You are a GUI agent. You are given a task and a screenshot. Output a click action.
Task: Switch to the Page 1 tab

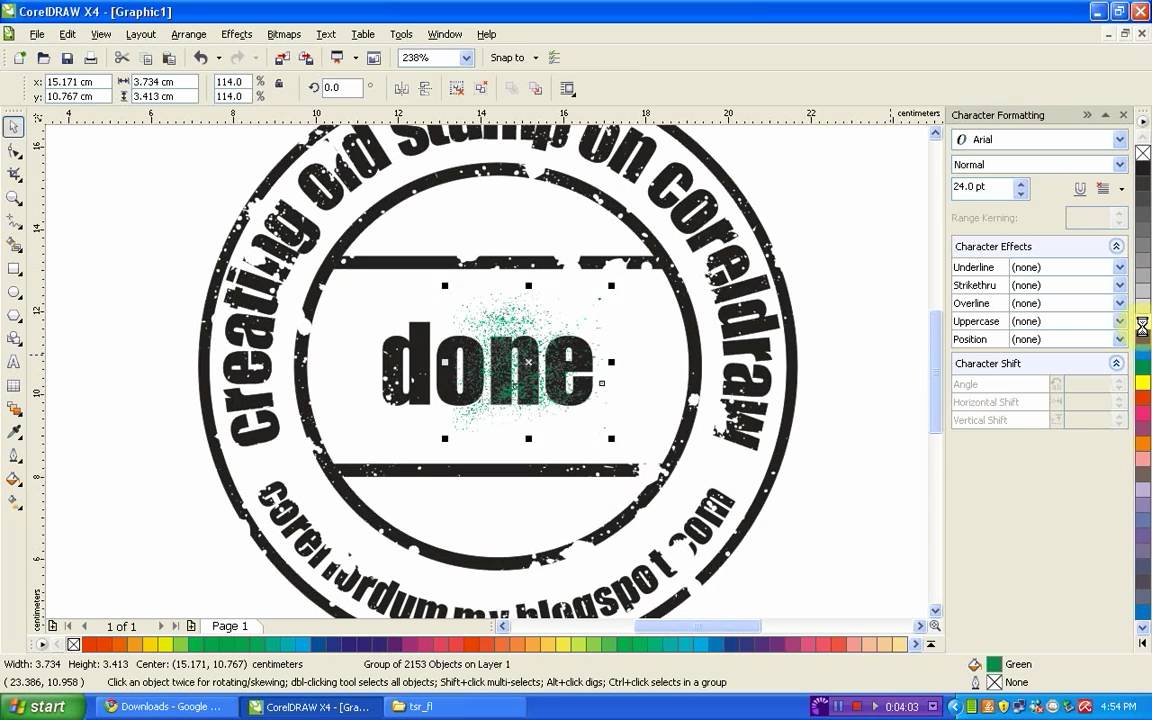[x=230, y=626]
